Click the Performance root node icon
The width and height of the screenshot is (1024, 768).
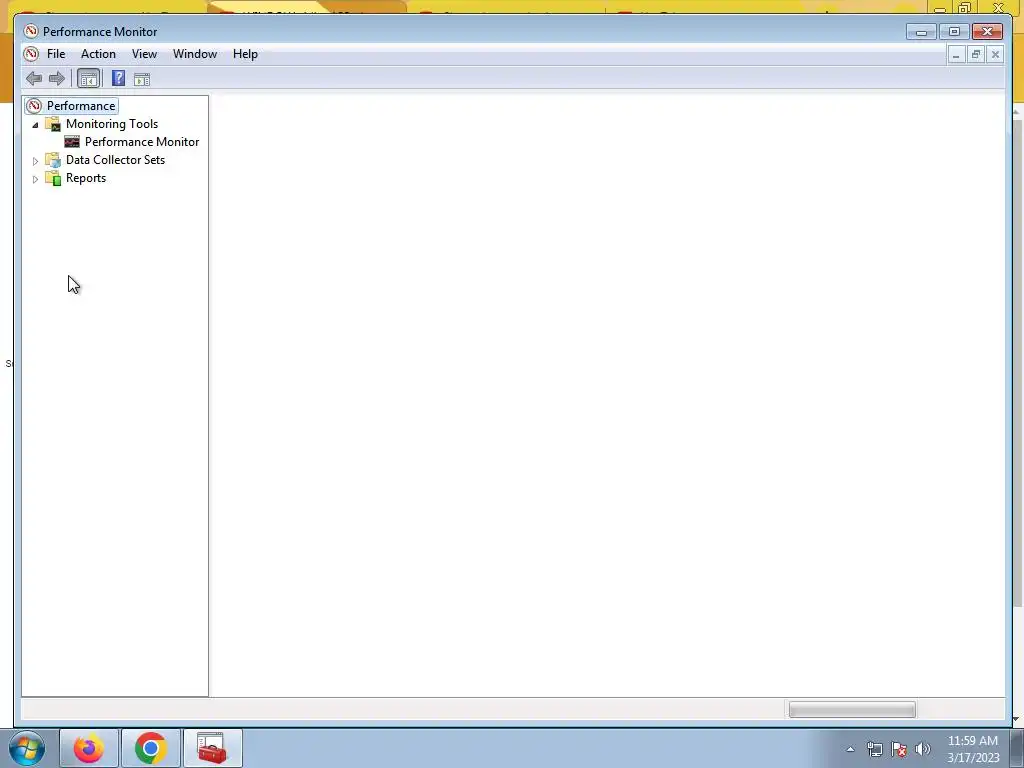(x=34, y=106)
